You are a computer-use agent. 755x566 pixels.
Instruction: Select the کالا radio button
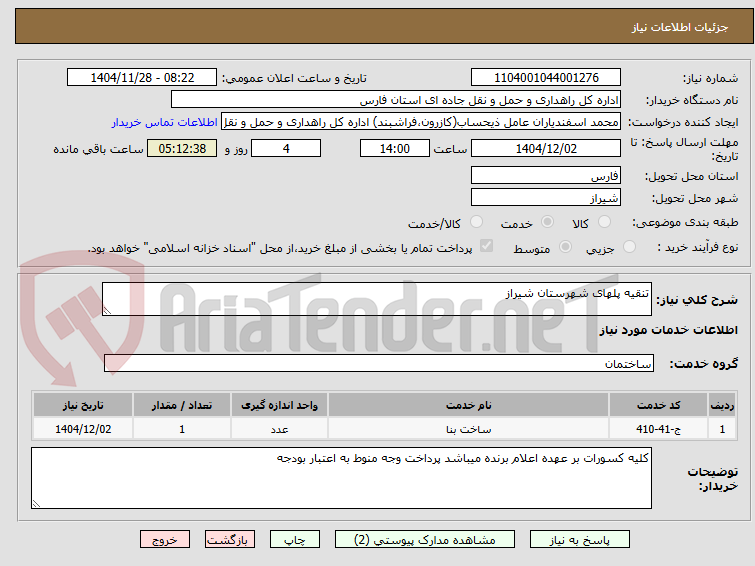click(x=604, y=222)
